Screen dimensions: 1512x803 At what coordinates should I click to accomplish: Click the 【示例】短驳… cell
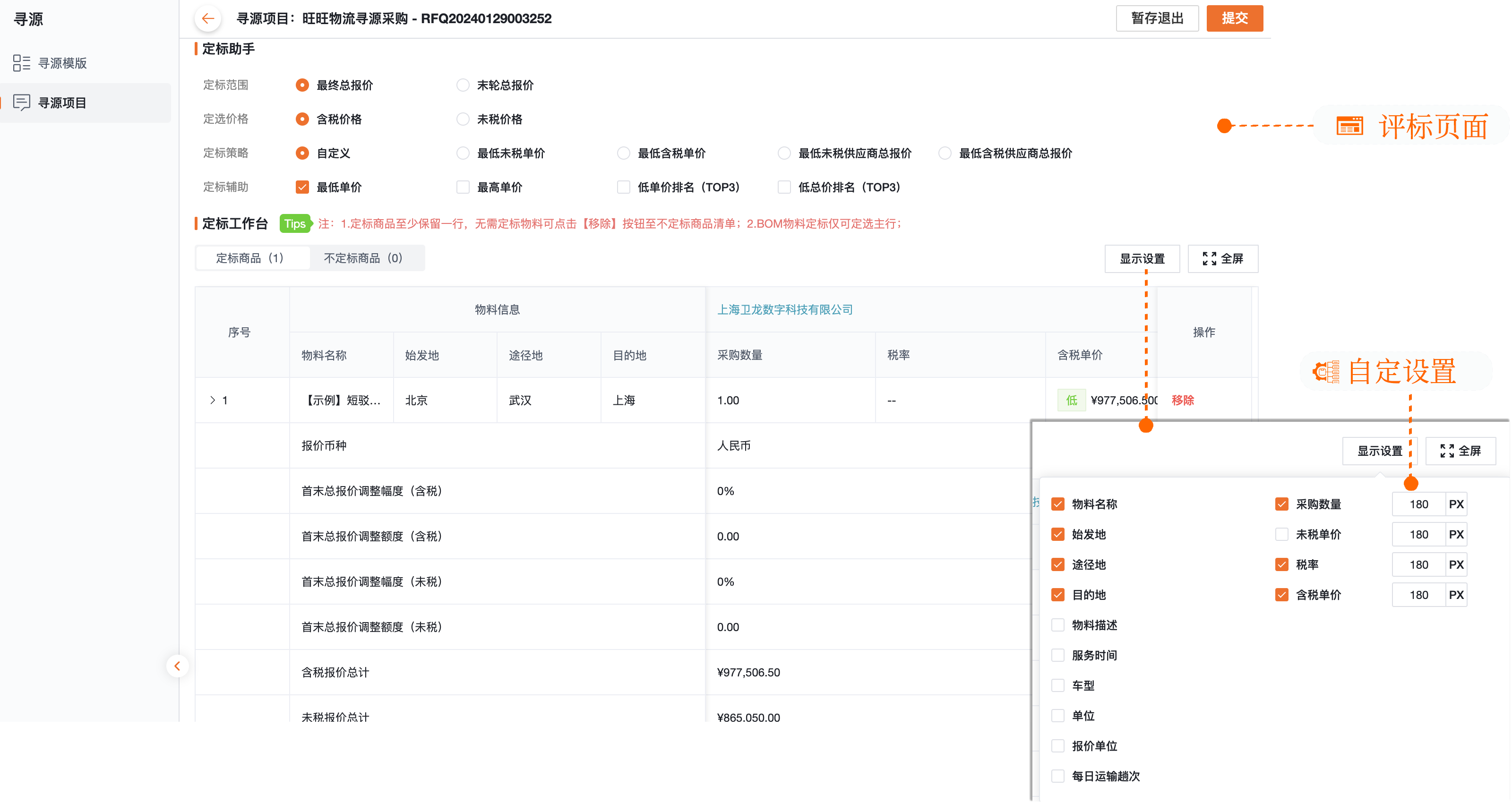coord(342,401)
